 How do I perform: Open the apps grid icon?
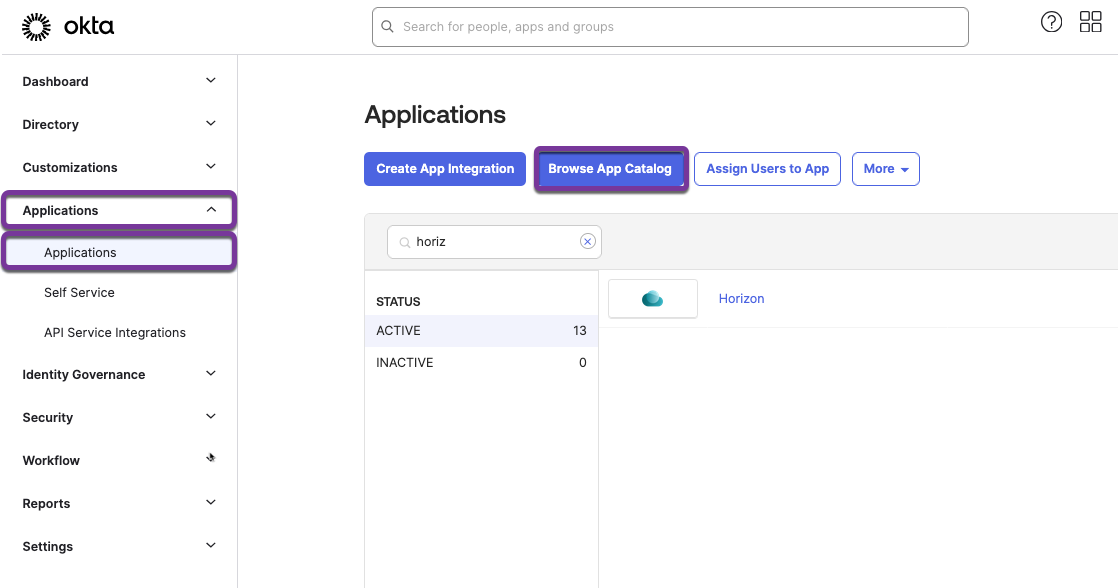(1090, 22)
